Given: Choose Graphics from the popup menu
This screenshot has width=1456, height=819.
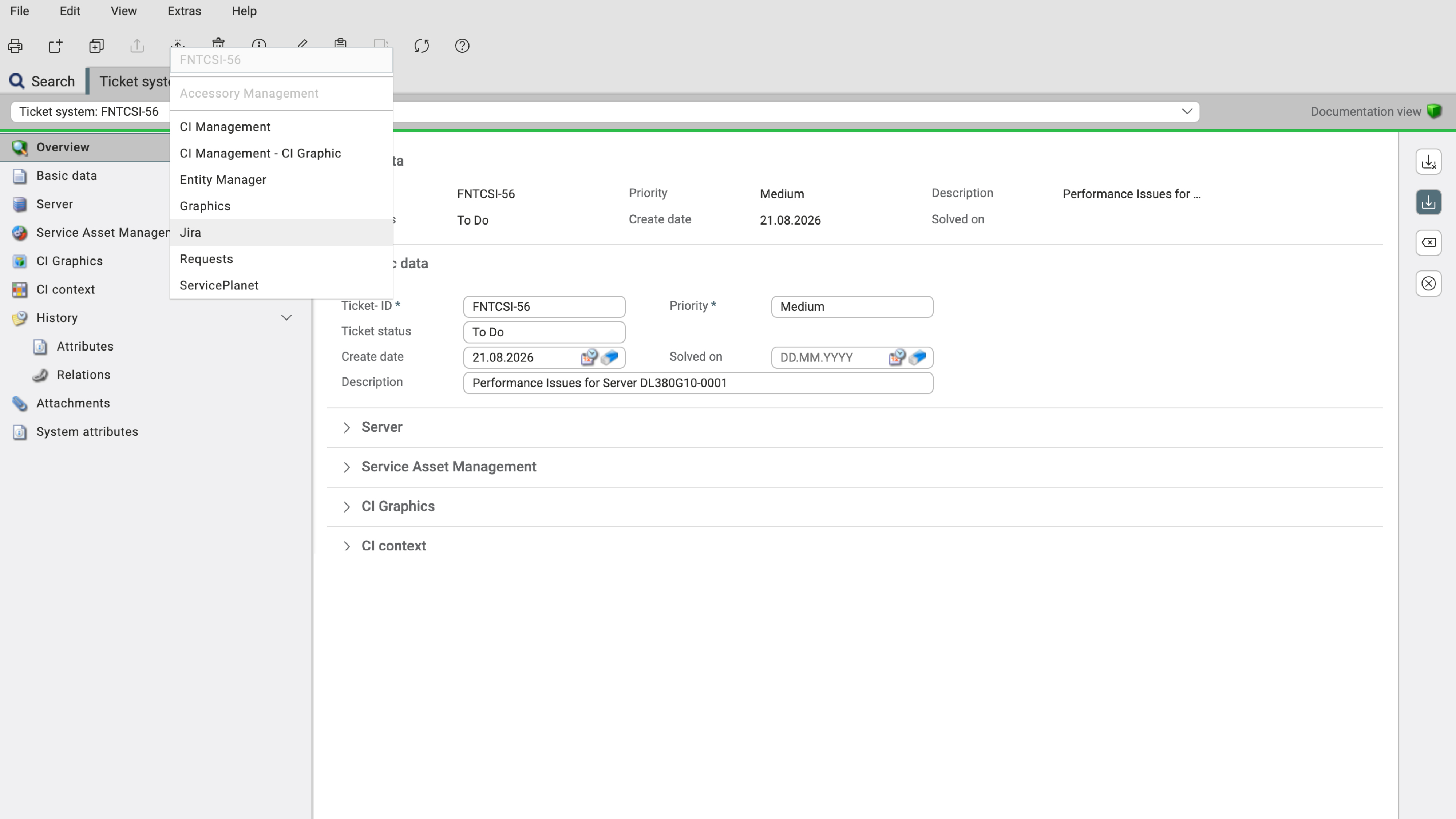Looking at the screenshot, I should pos(281,206).
